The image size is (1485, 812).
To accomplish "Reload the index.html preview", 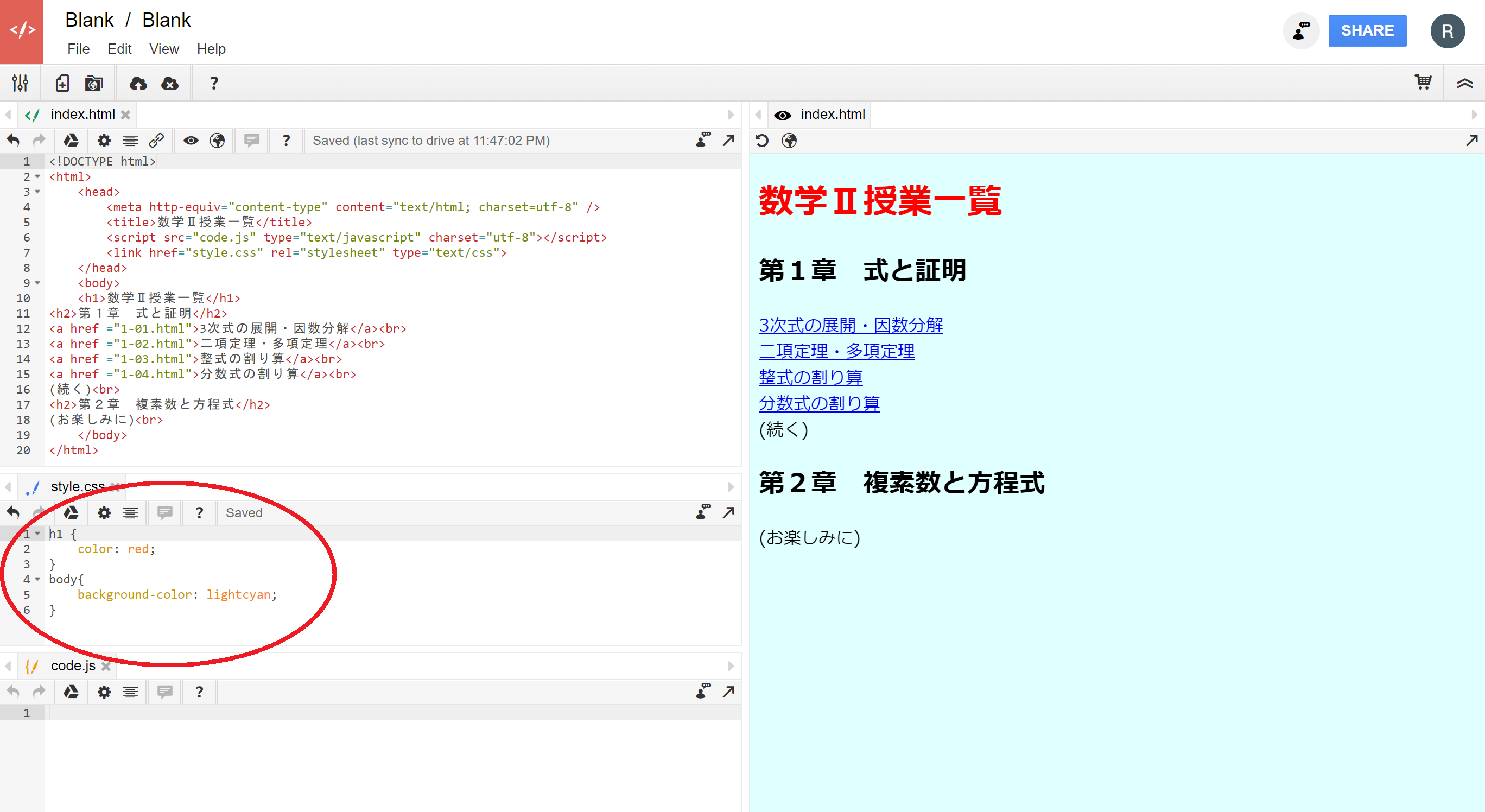I will pyautogui.click(x=761, y=140).
